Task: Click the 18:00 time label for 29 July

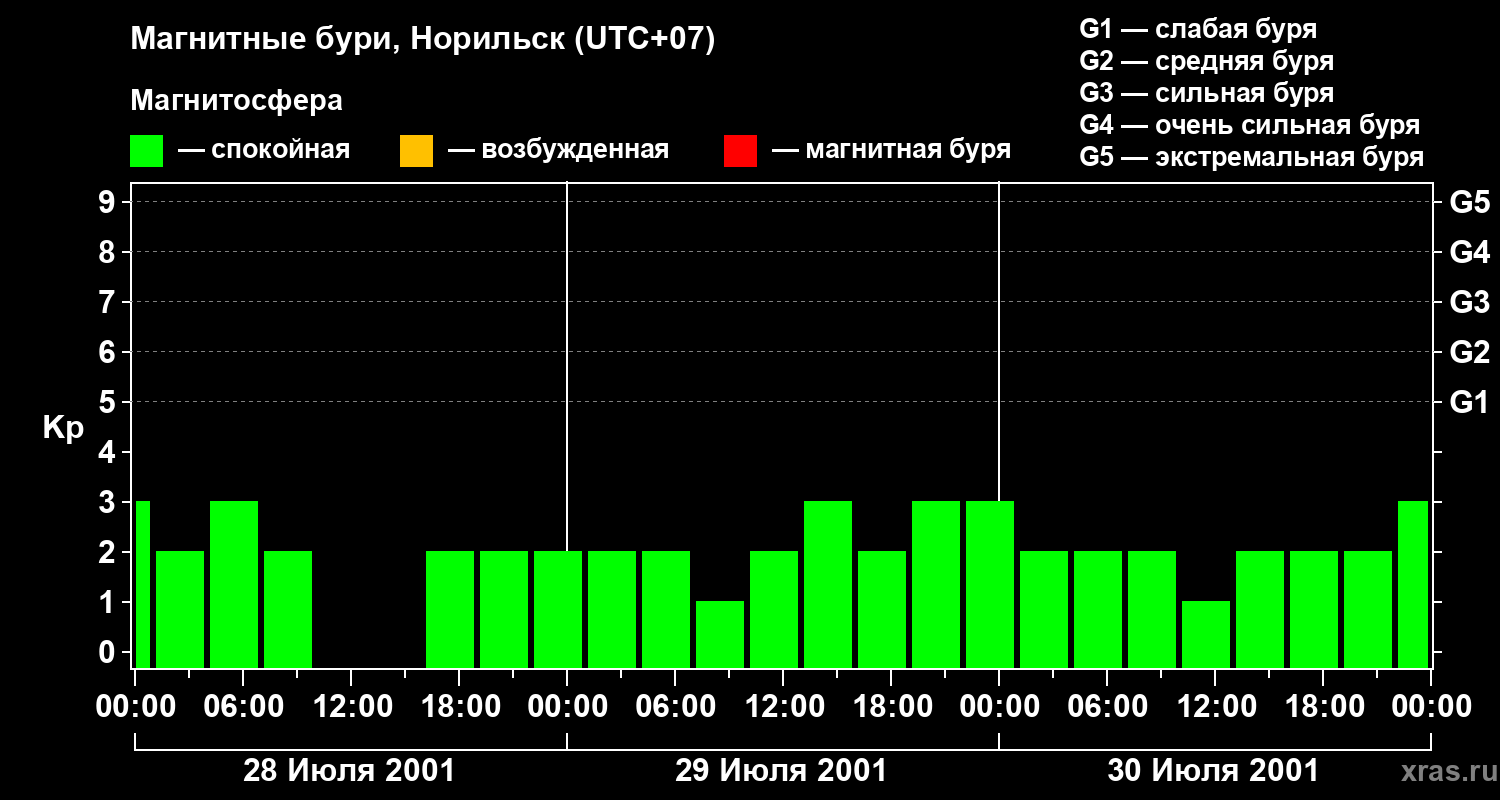Action: pos(891,707)
